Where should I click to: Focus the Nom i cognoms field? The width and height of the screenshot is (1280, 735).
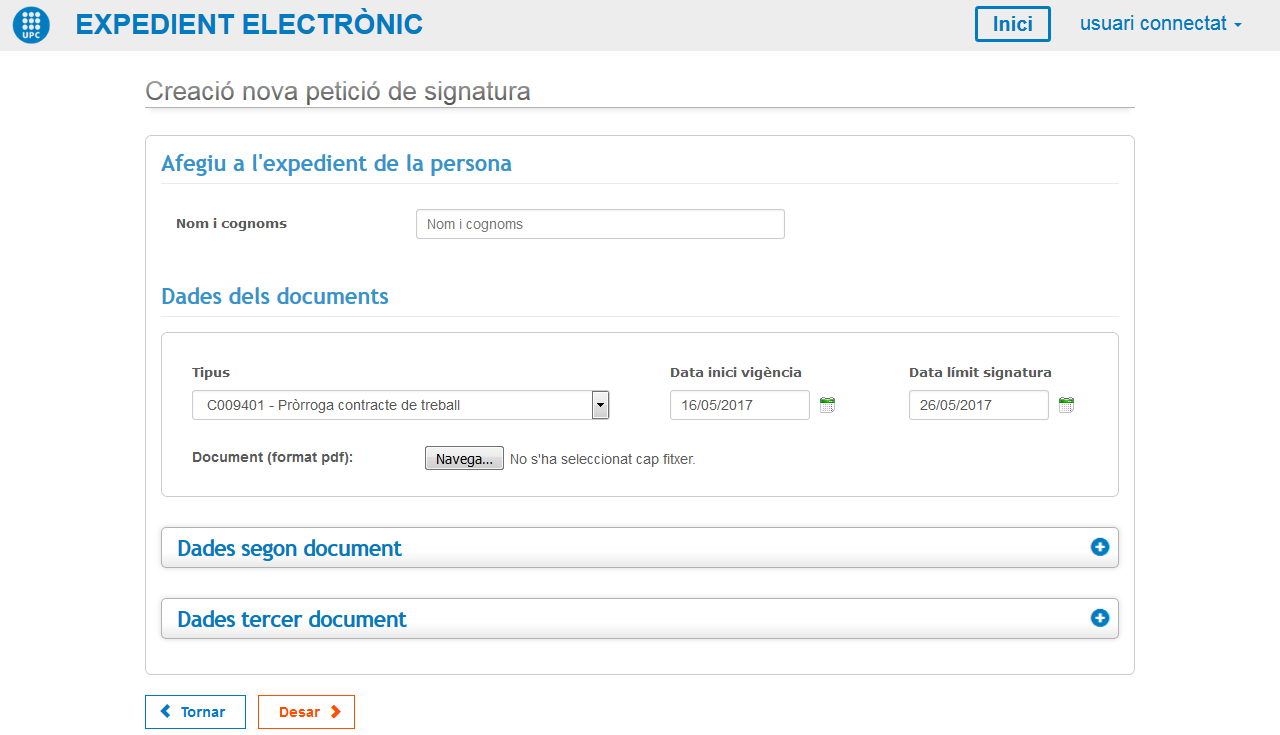[x=600, y=224]
